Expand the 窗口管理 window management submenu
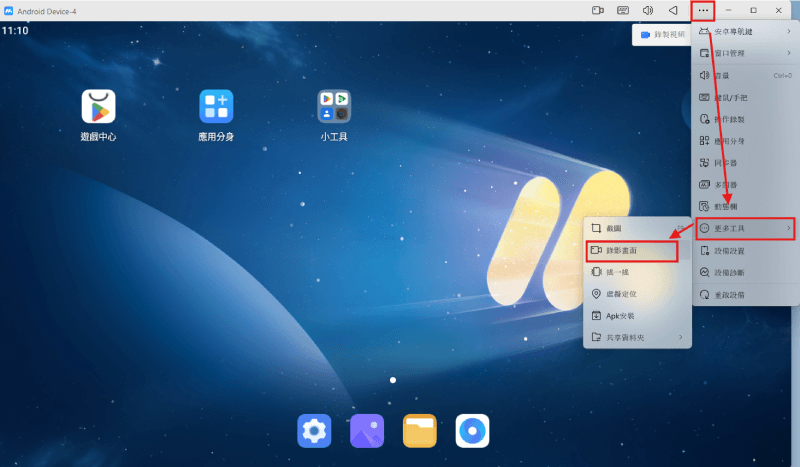 (x=745, y=53)
